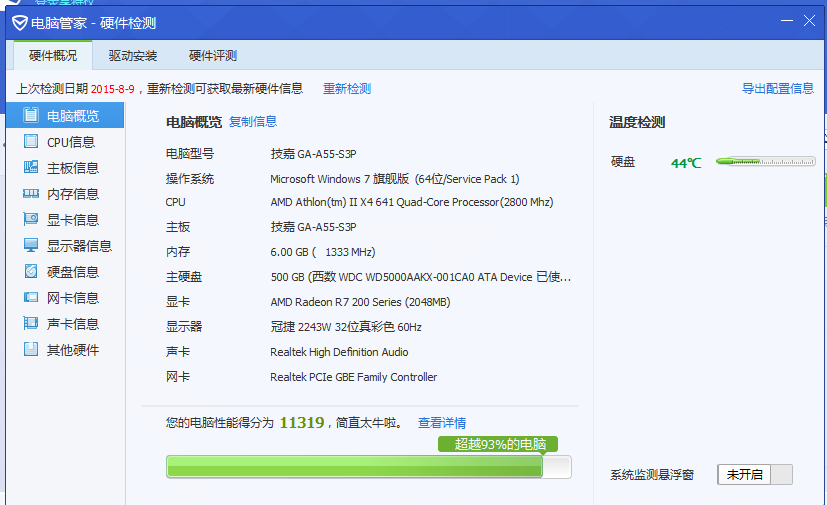Click the 显示器信息 monitor icon

pos(31,245)
